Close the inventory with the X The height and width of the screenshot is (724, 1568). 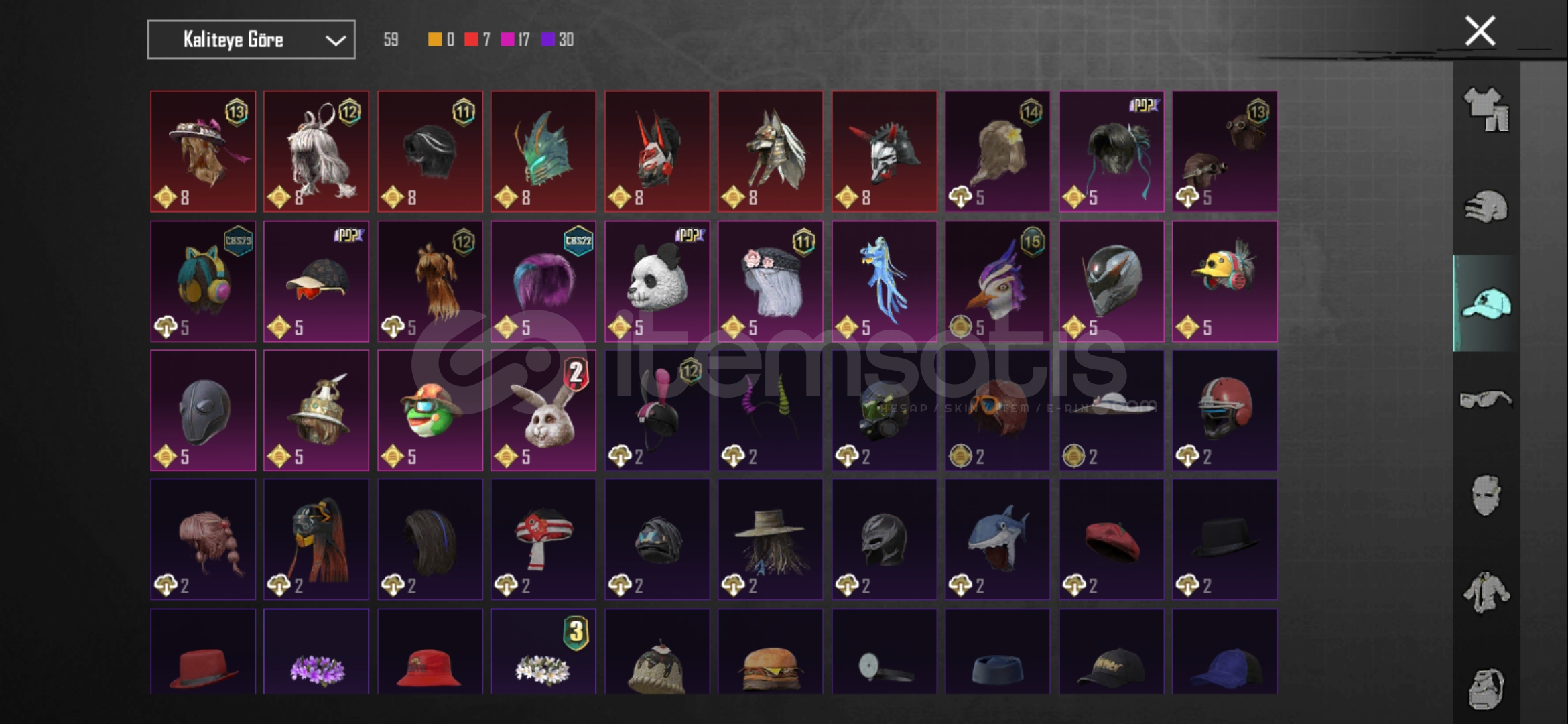tap(1480, 31)
